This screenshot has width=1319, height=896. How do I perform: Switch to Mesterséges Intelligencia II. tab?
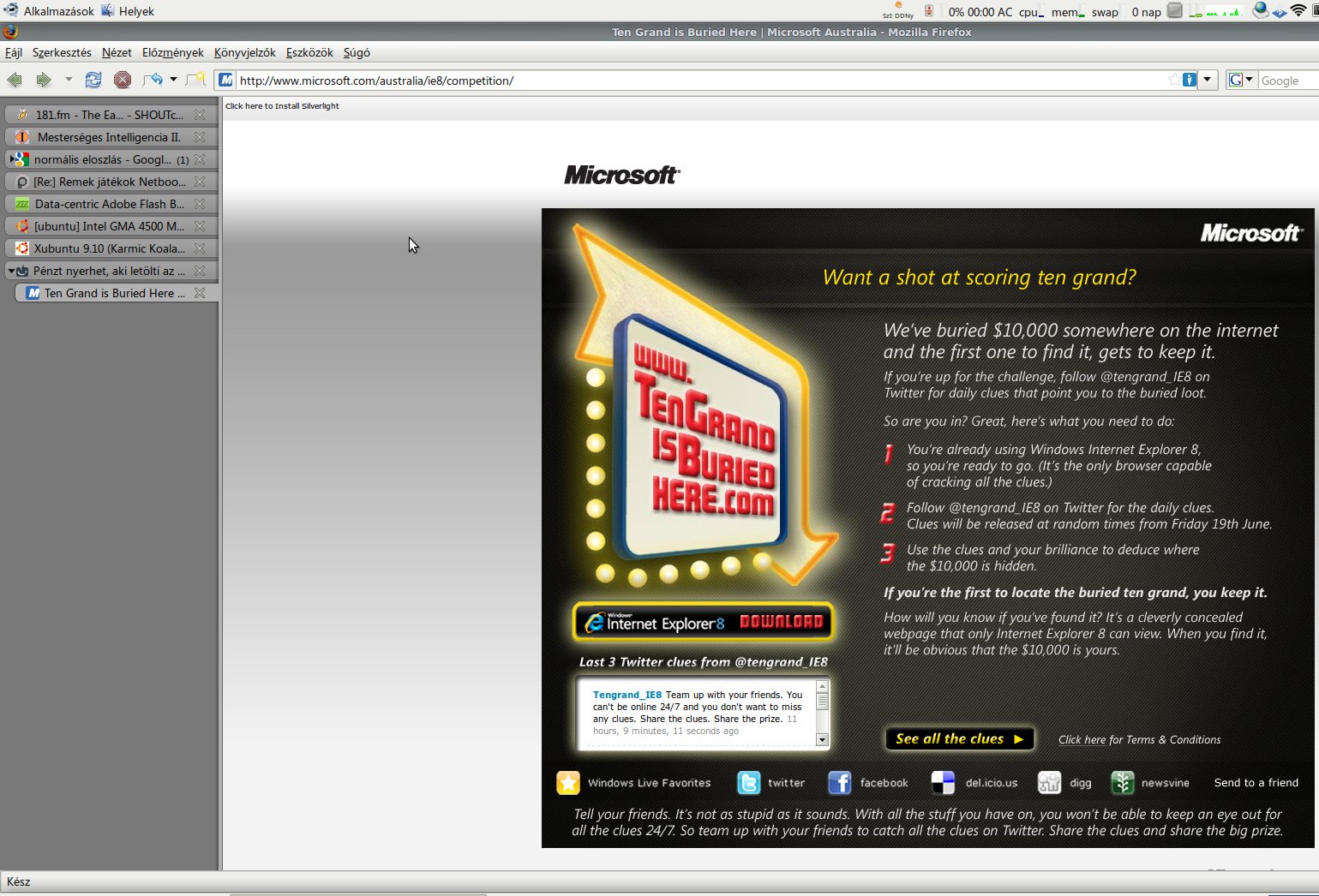pos(111,136)
